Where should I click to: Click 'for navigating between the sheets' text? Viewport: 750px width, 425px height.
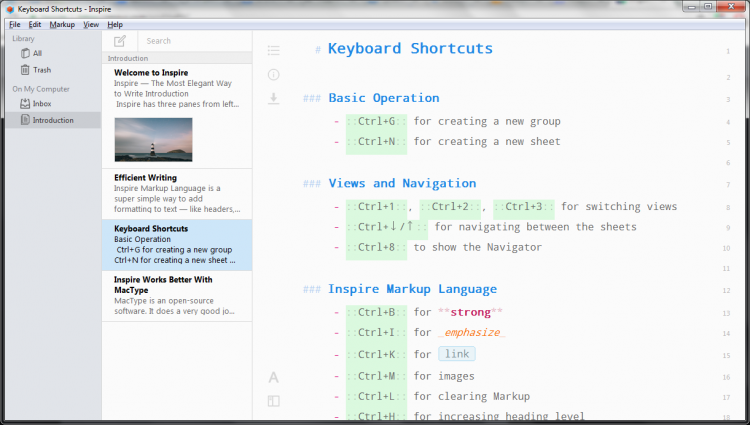(535, 227)
